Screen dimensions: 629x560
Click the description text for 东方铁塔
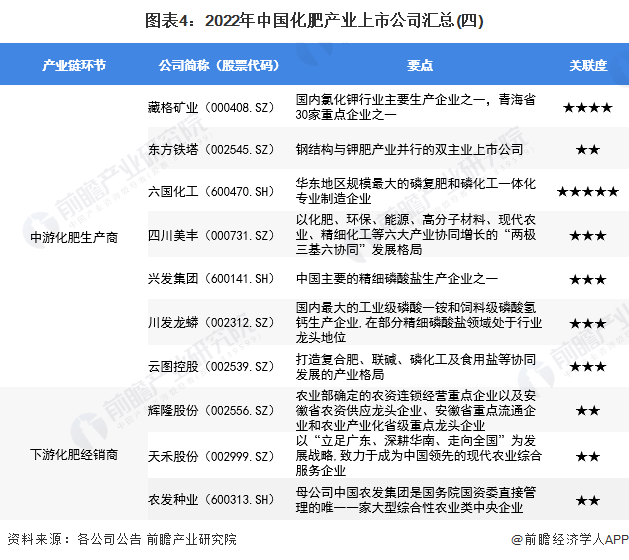click(409, 150)
